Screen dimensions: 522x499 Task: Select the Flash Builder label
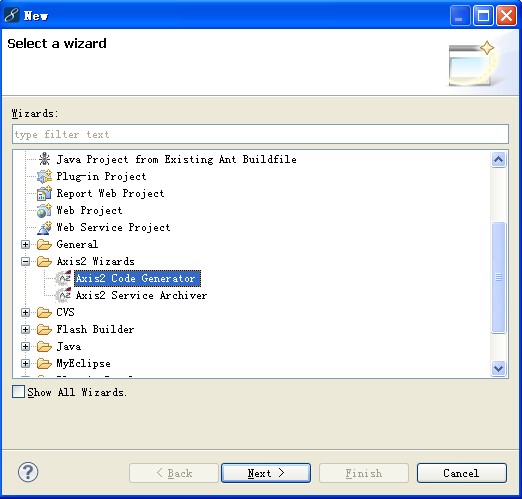[x=95, y=329]
